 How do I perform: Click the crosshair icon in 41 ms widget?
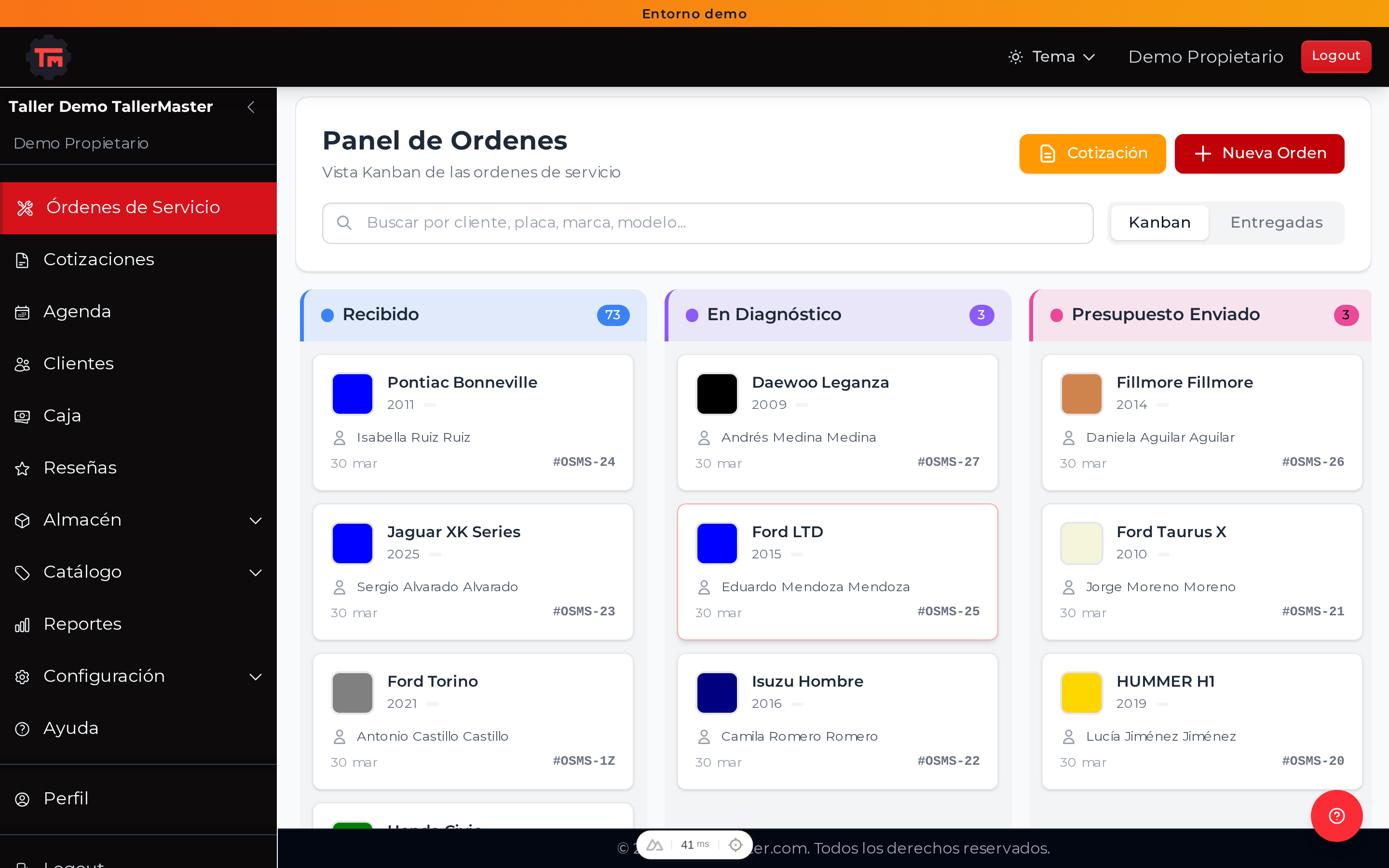735,845
